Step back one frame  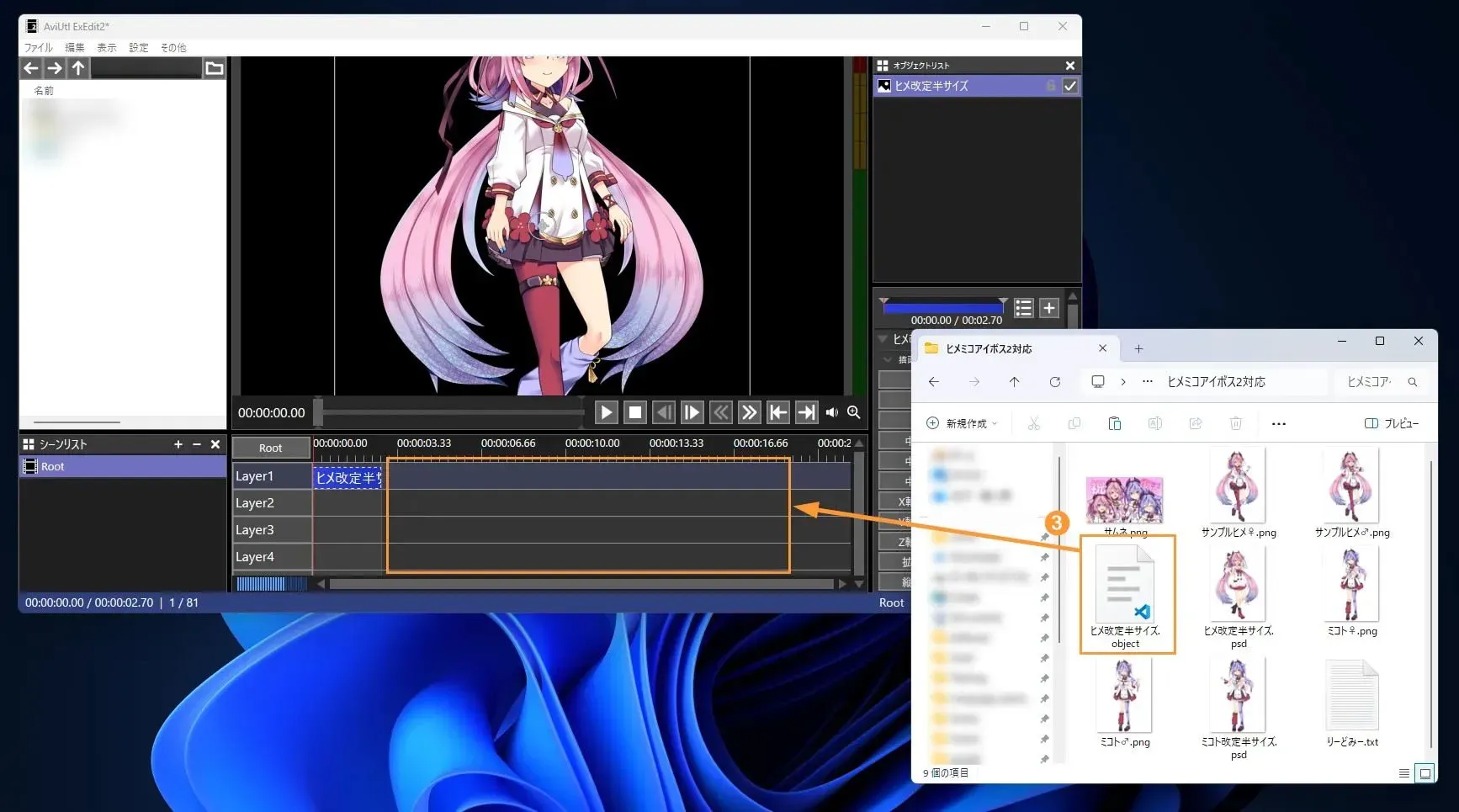(664, 412)
